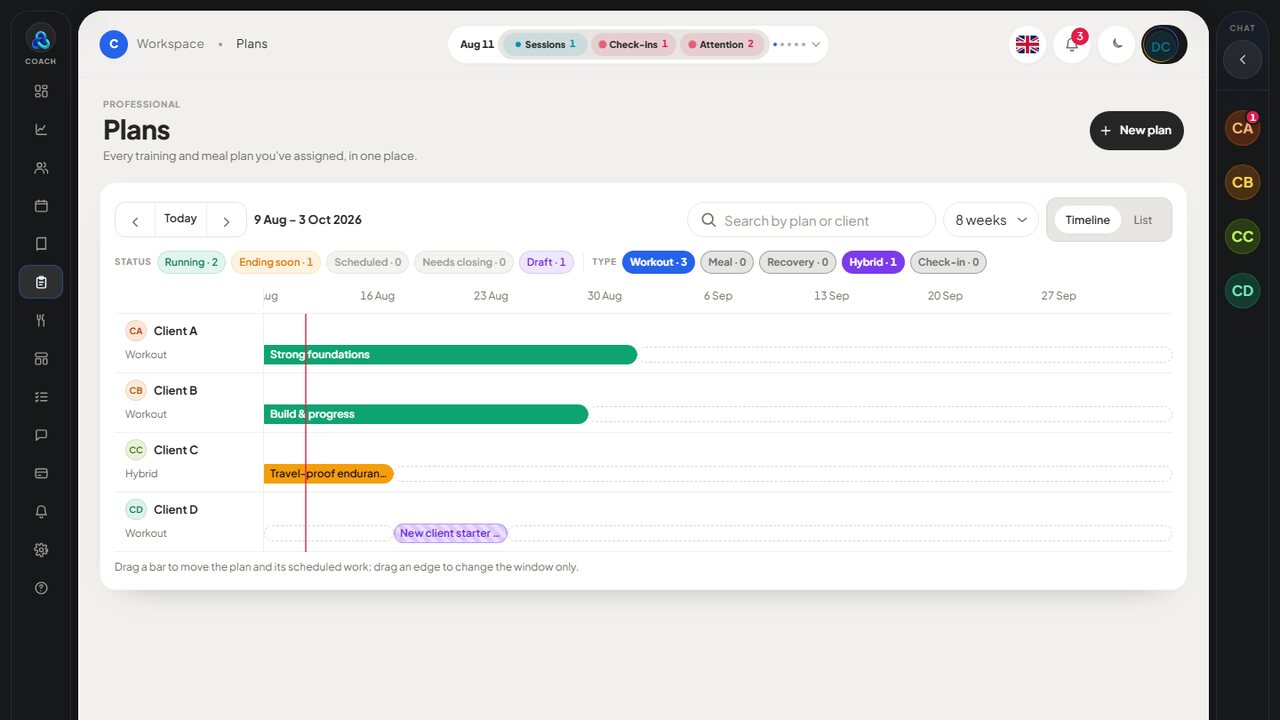This screenshot has width=1280, height=720.
Task: Collapse the chat panel with the chevron
Action: 1242,60
